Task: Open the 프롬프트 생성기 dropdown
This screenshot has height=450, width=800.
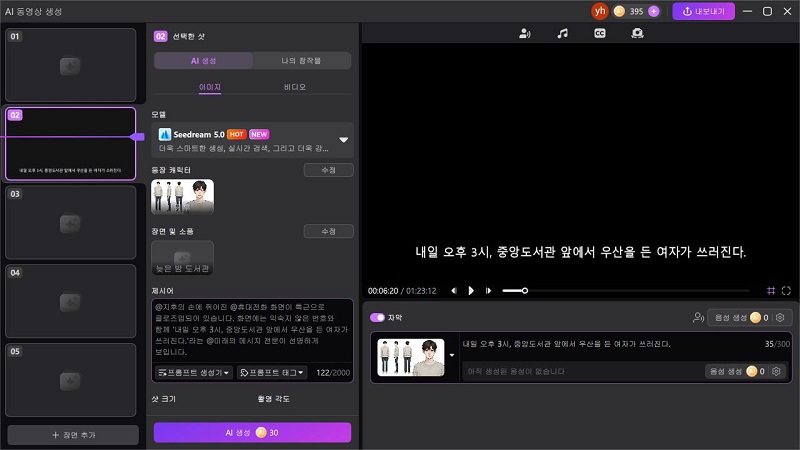Action: click(x=194, y=372)
